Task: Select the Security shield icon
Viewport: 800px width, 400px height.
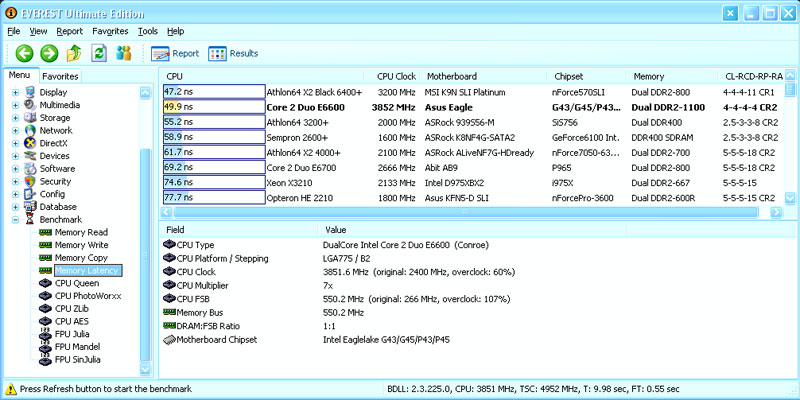Action: point(30,182)
